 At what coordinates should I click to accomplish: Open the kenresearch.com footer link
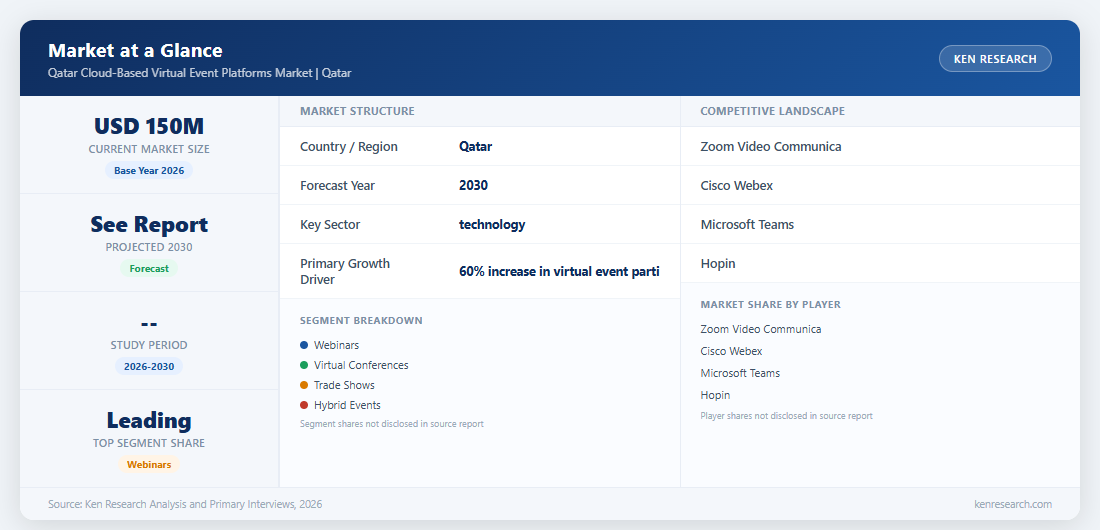click(1013, 504)
